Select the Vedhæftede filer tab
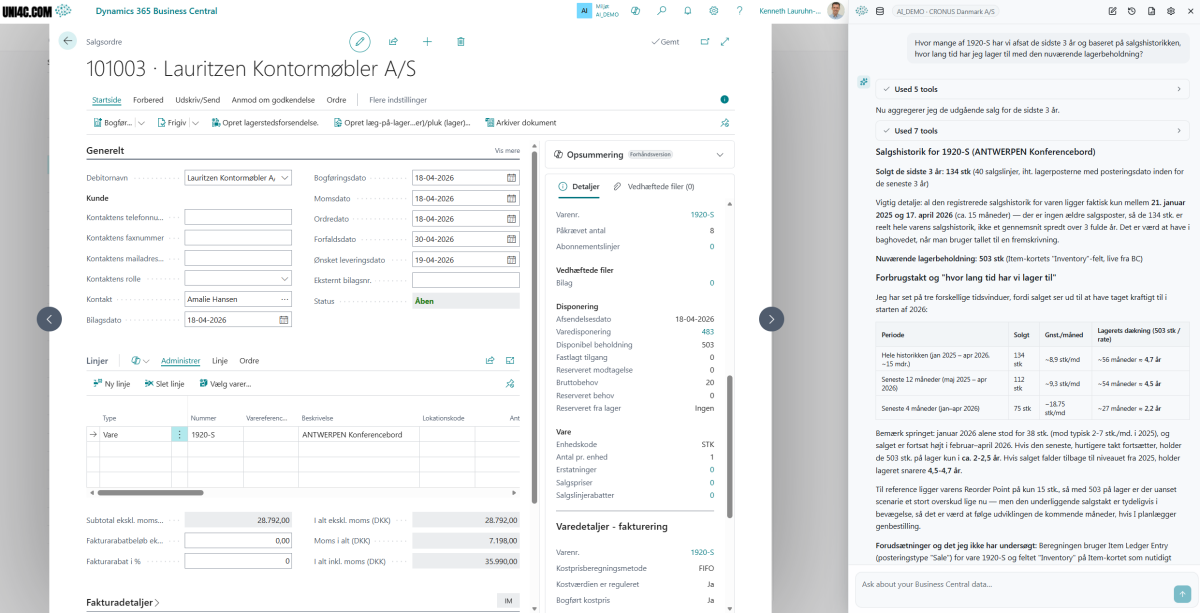Viewport: 1200px width, 613px height. [654, 186]
